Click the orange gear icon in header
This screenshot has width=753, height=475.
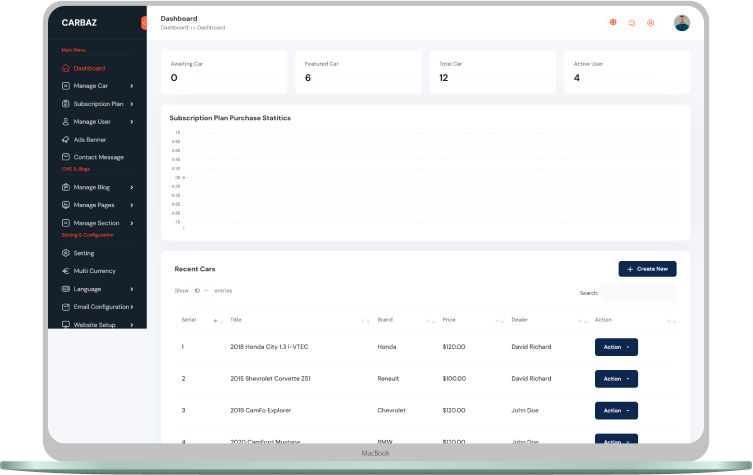pyautogui.click(x=650, y=22)
